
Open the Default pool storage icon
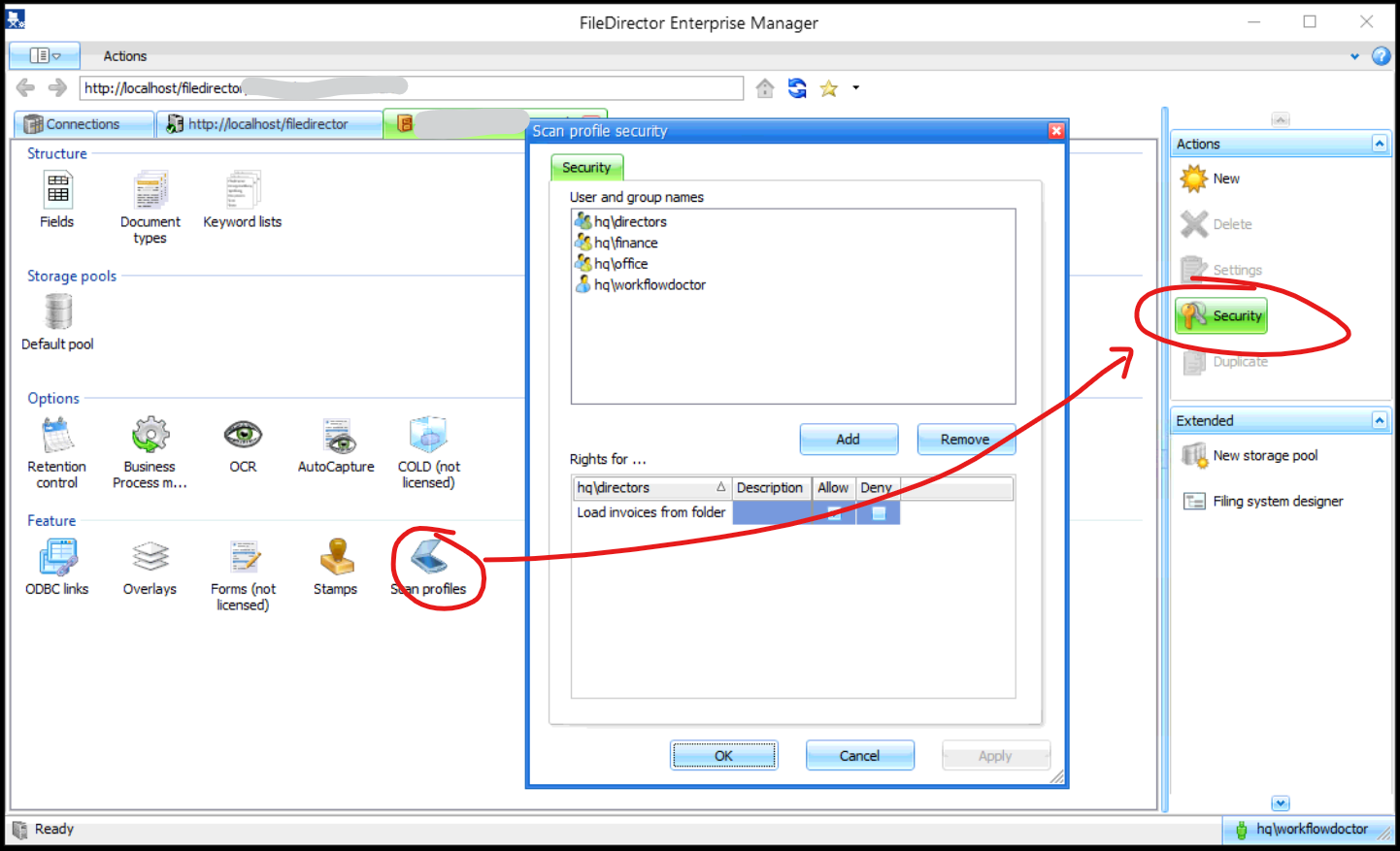click(58, 313)
